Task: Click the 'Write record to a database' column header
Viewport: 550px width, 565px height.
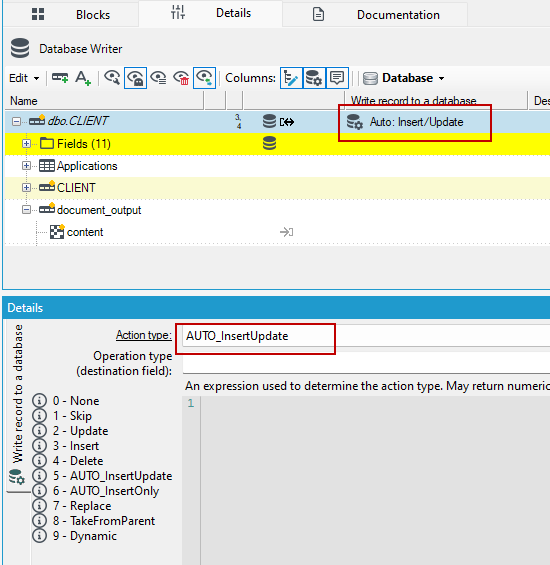Action: click(436, 101)
